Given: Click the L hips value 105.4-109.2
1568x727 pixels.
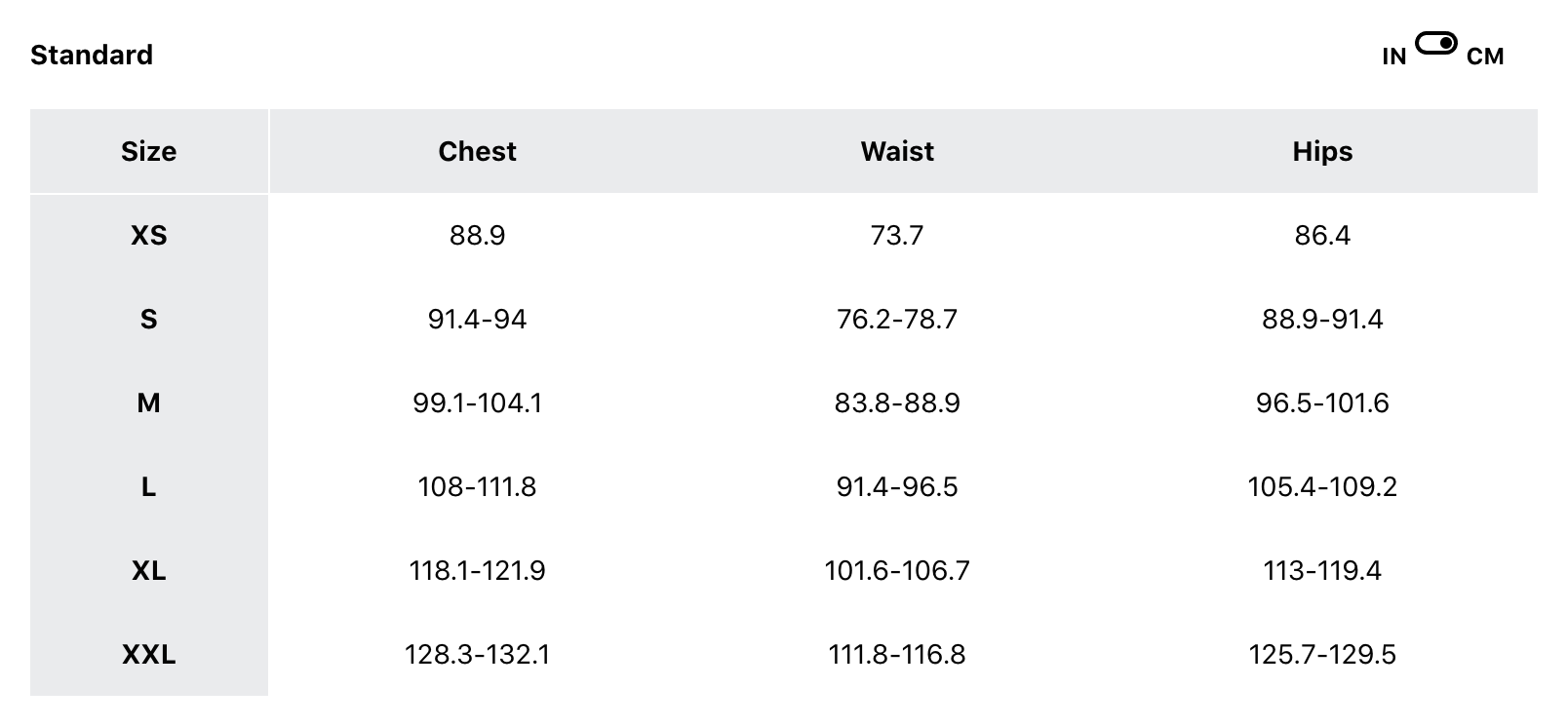Looking at the screenshot, I should pos(1322,486).
